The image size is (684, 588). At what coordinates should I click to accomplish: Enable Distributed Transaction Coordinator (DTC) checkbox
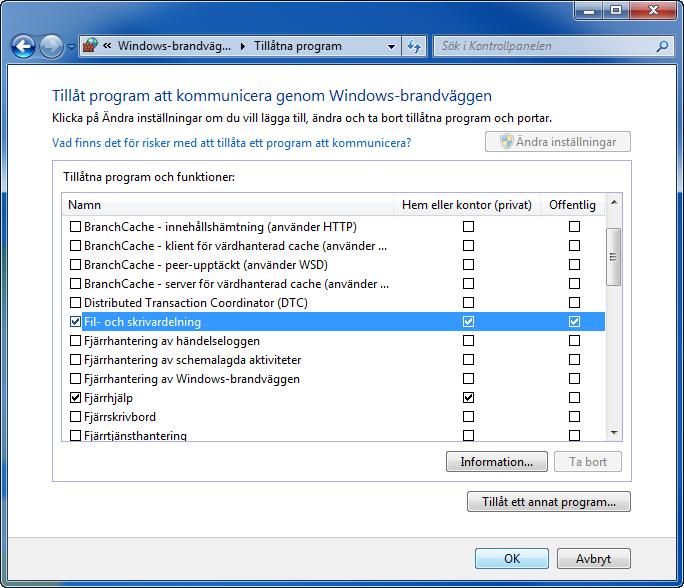point(75,303)
